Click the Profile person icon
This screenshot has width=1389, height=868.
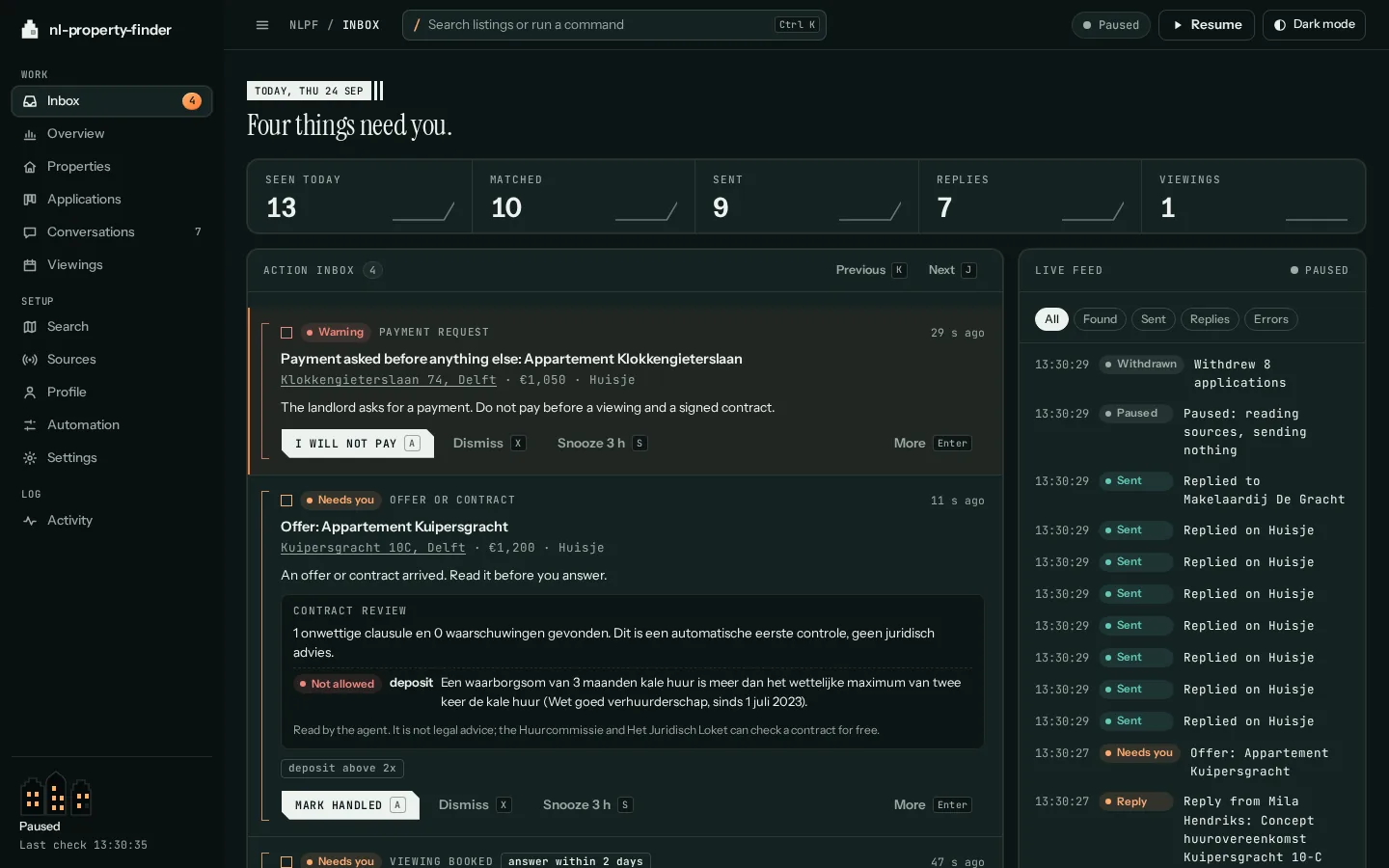(x=30, y=393)
